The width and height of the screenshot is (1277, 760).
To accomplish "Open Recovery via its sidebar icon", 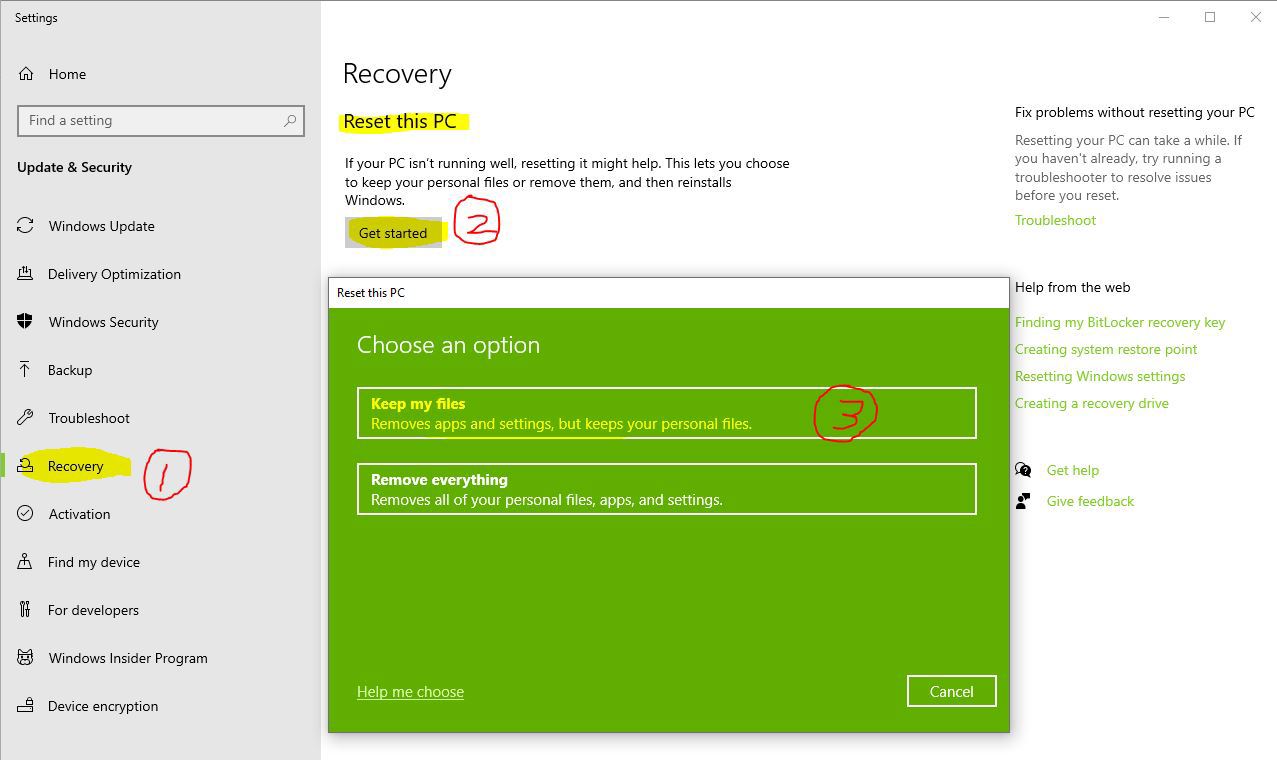I will [x=25, y=466].
